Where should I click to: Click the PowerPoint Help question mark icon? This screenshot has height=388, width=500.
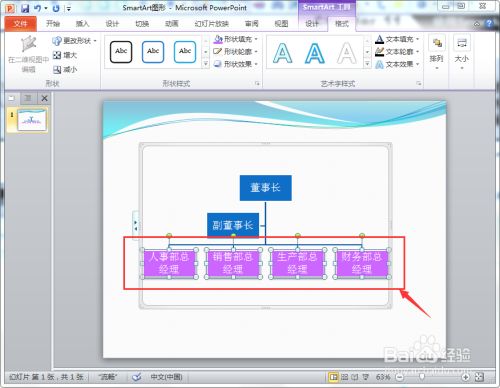click(x=489, y=23)
